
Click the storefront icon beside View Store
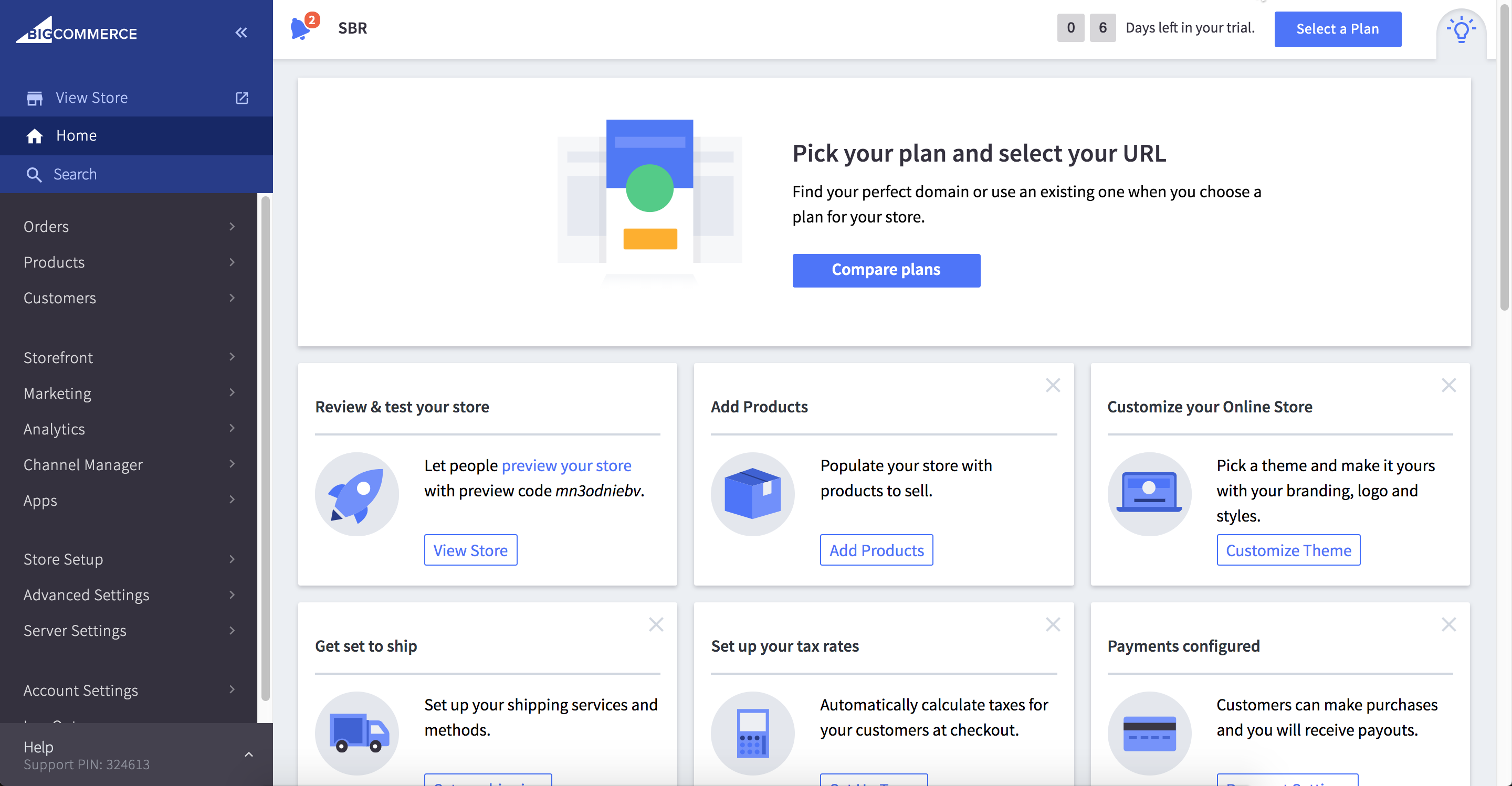pos(35,98)
